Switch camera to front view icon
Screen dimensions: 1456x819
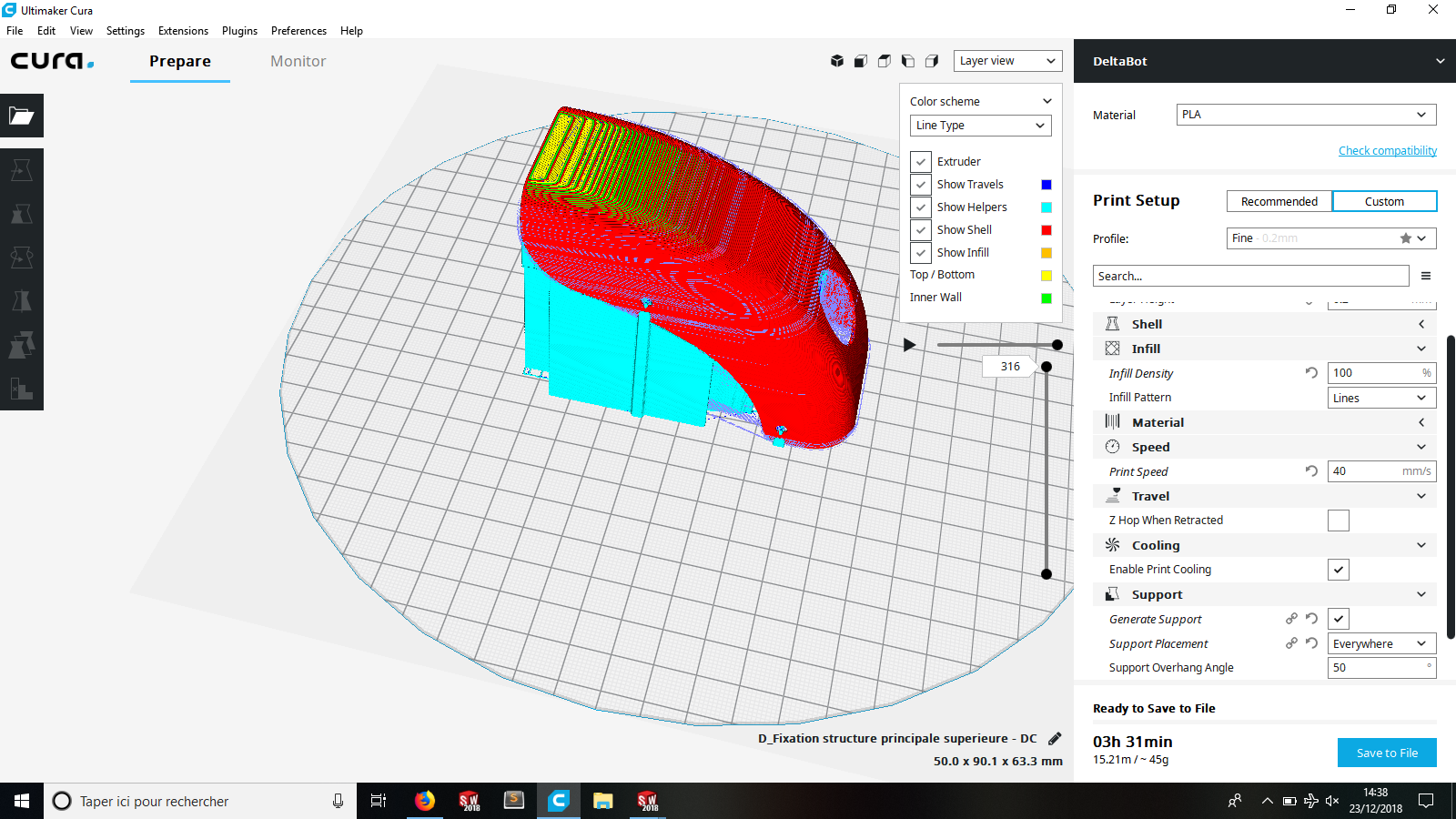click(x=861, y=61)
